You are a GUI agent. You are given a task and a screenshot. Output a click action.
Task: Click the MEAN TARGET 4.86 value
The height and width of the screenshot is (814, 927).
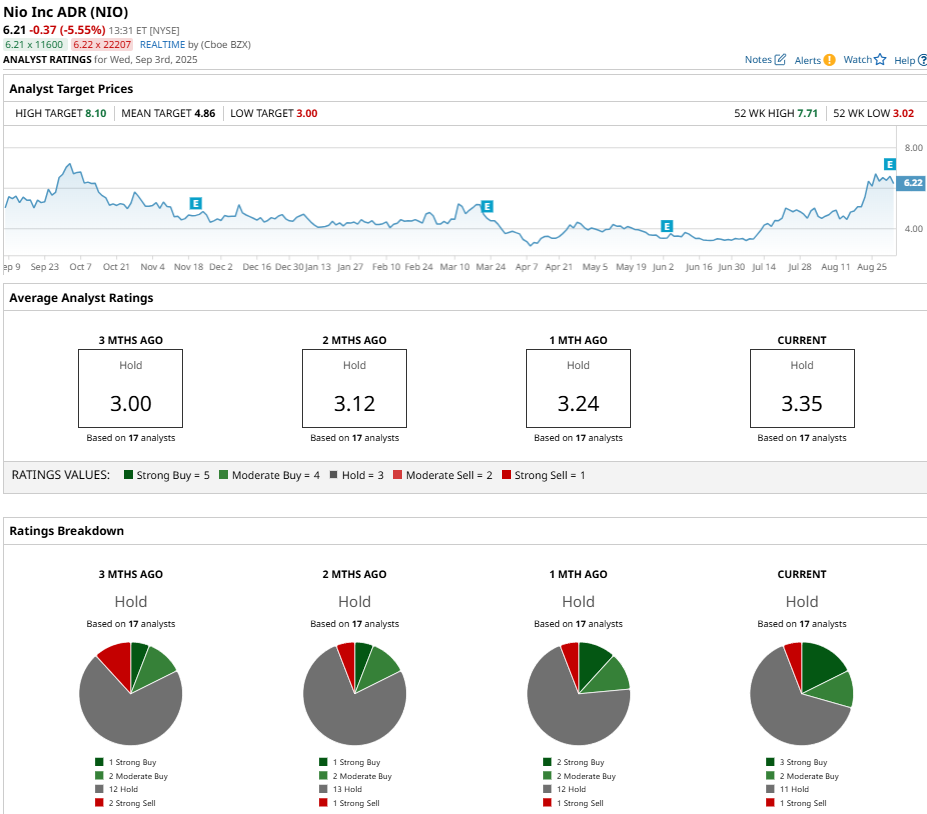tap(205, 113)
